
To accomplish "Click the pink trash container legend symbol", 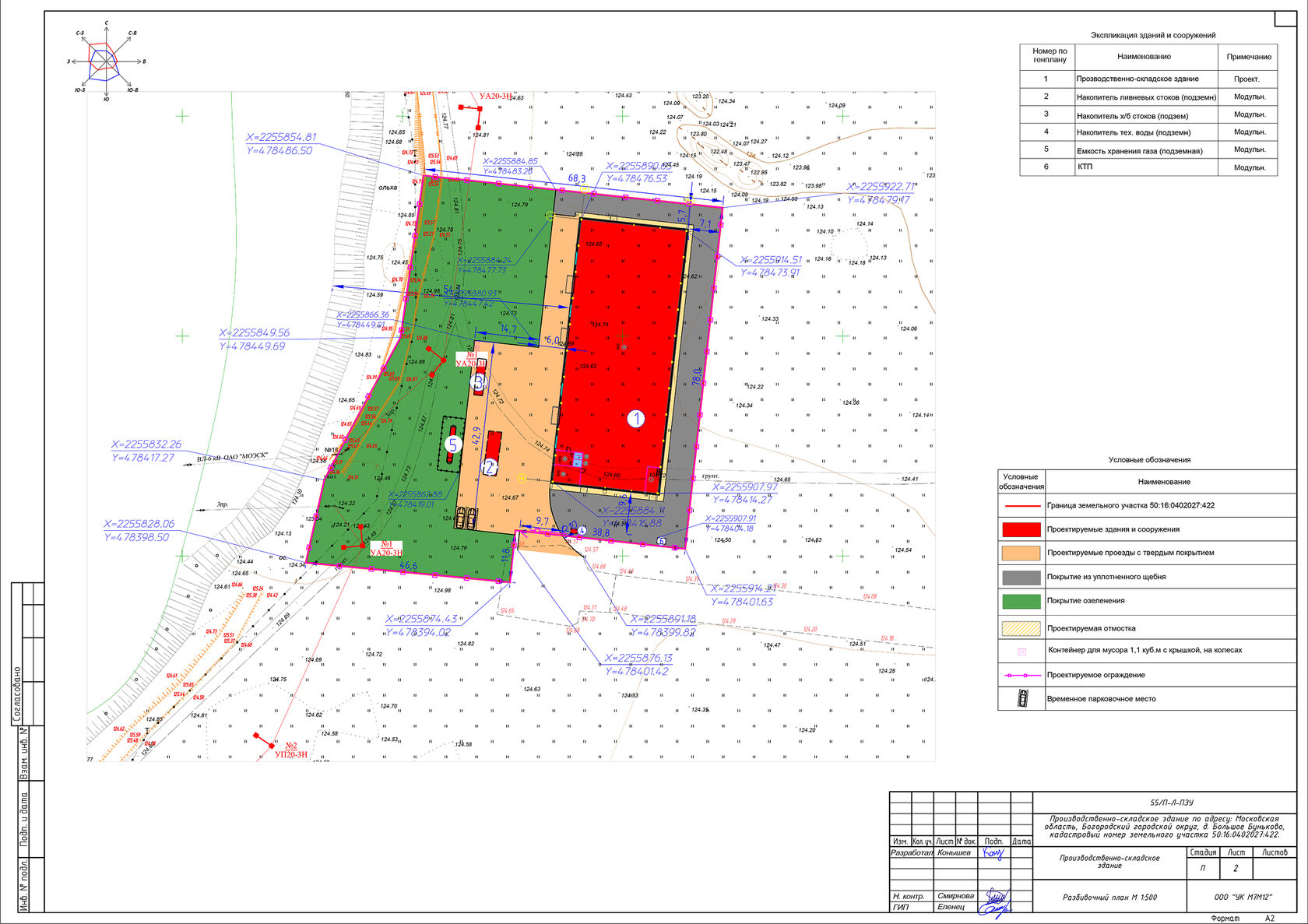I will tap(1021, 651).
